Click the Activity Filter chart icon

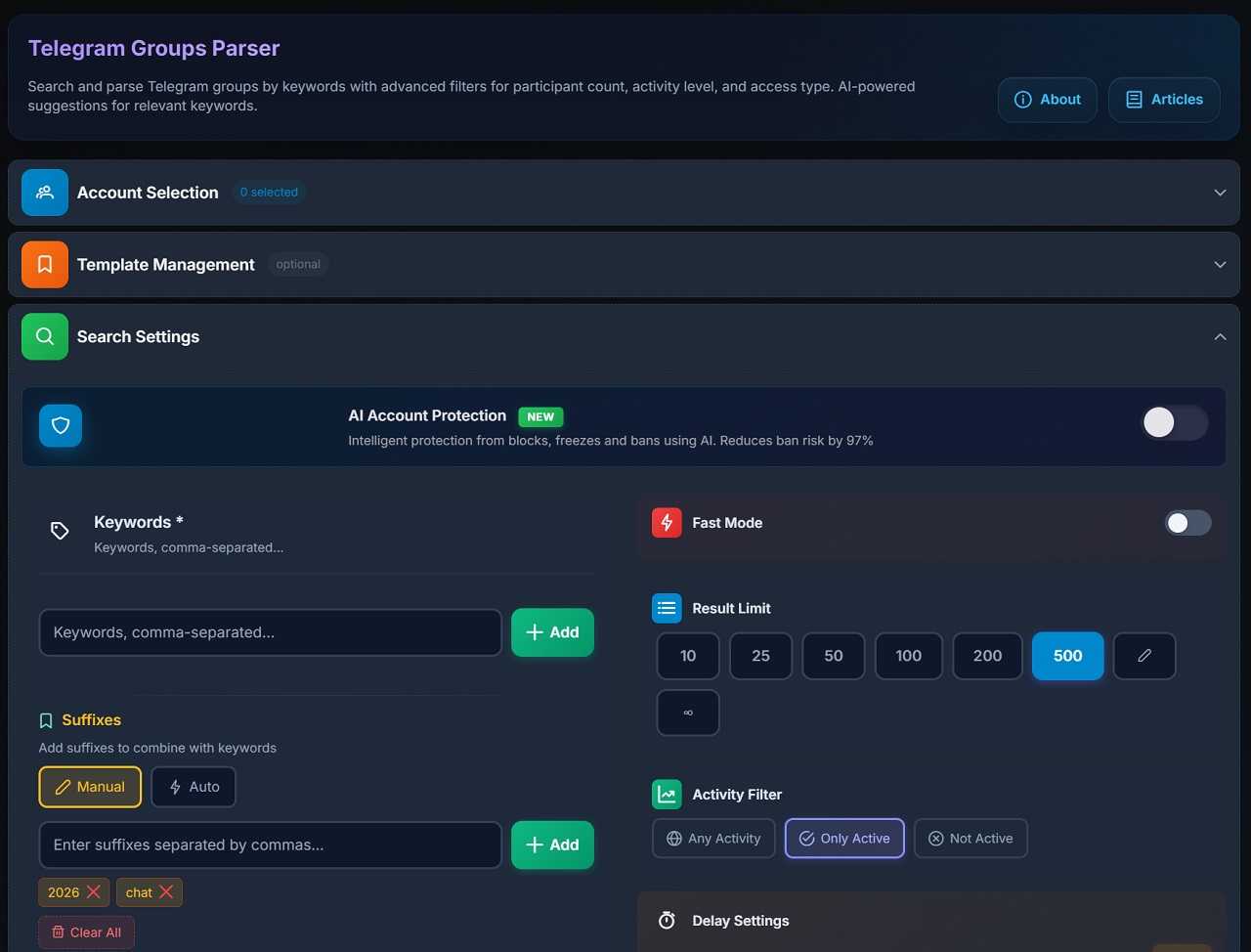(x=667, y=795)
